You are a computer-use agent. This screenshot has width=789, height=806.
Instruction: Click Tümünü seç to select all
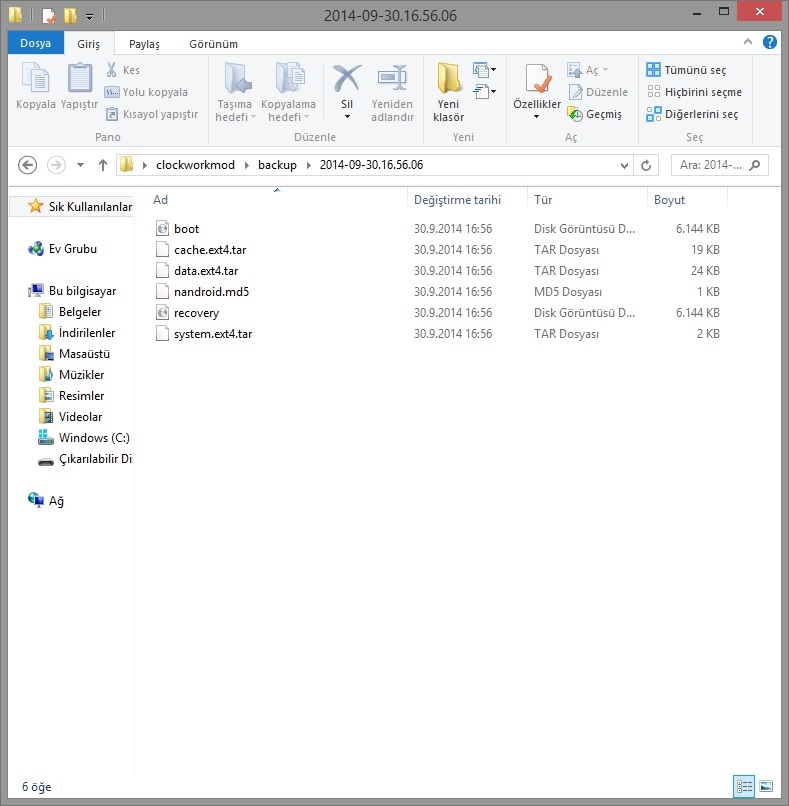[x=686, y=70]
